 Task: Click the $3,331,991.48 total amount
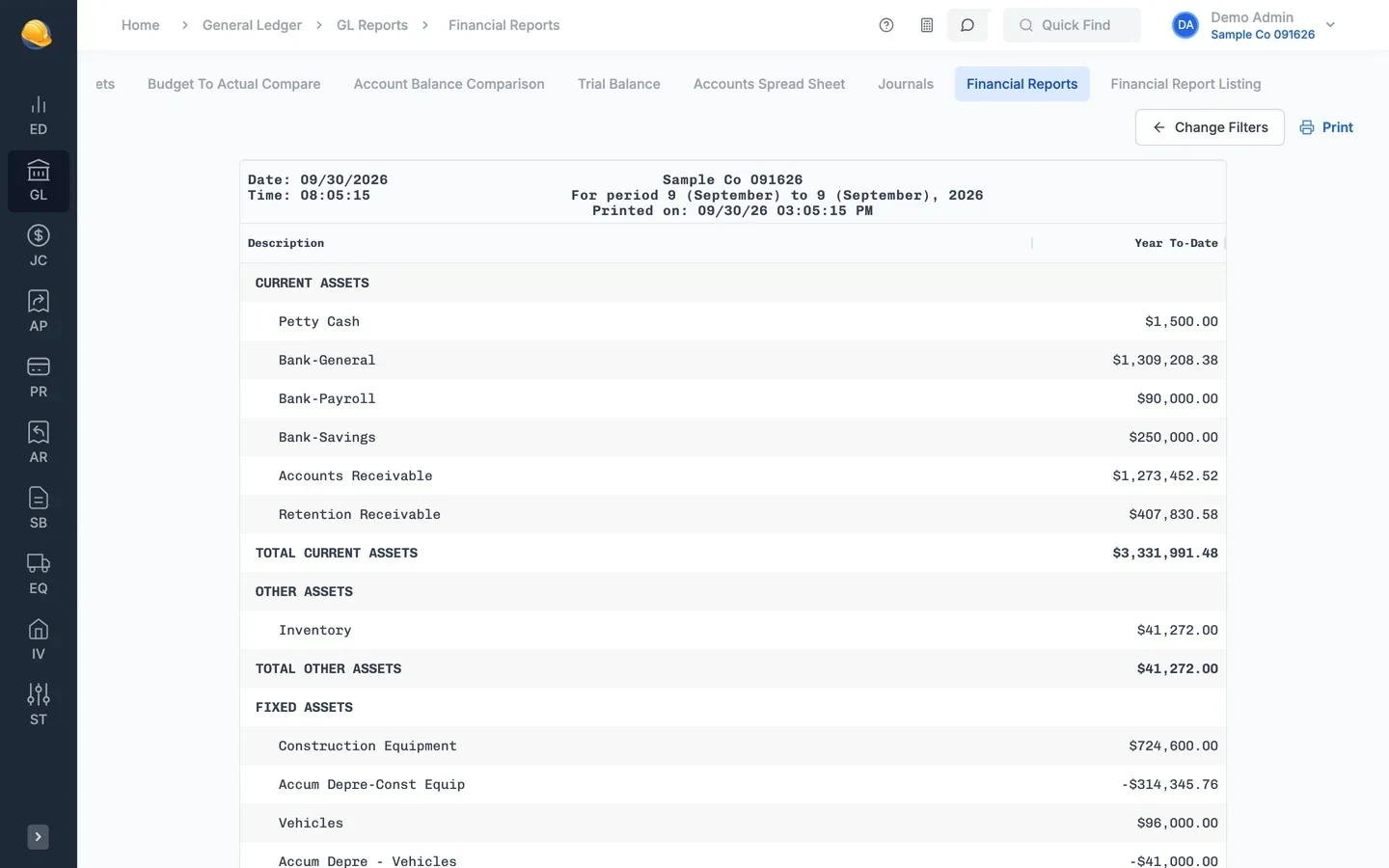(x=1165, y=553)
